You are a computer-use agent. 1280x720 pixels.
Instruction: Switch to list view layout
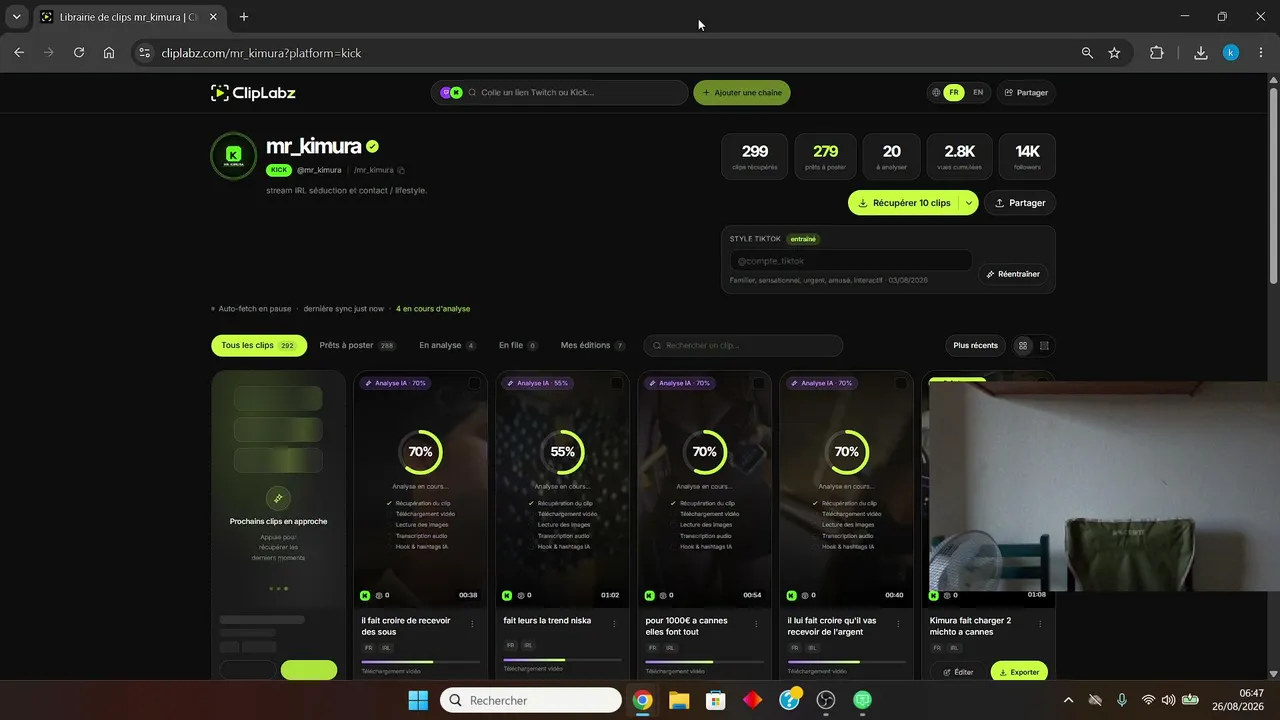coord(1044,346)
